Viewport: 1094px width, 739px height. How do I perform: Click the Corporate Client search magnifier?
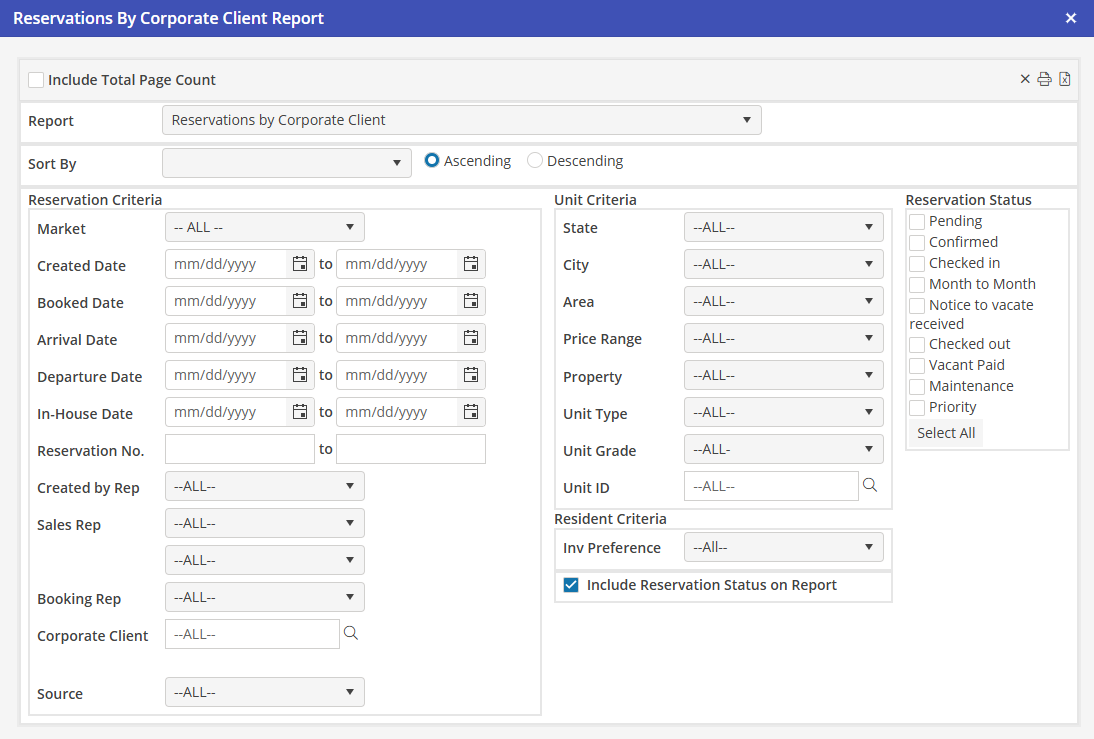pos(351,633)
